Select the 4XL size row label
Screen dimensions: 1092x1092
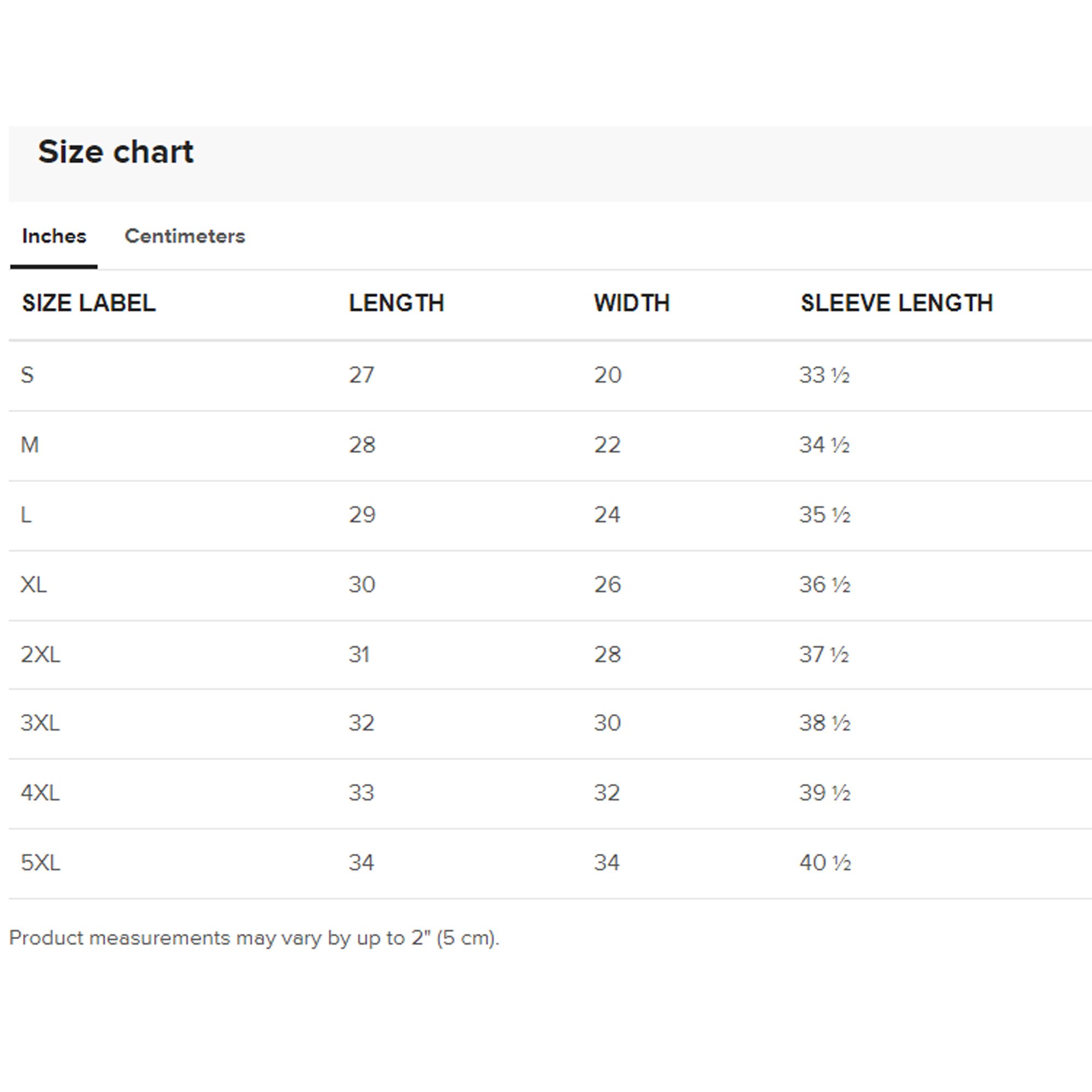[x=40, y=793]
